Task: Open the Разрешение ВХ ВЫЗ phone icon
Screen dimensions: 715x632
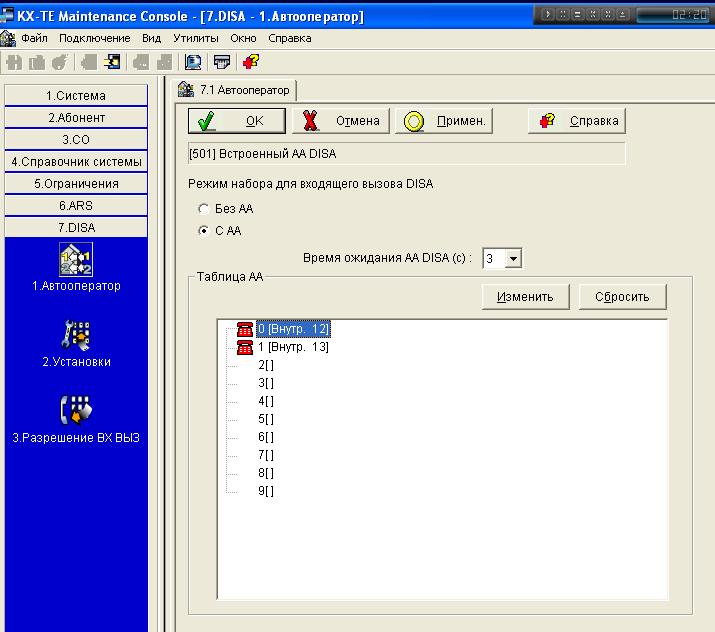Action: click(76, 410)
